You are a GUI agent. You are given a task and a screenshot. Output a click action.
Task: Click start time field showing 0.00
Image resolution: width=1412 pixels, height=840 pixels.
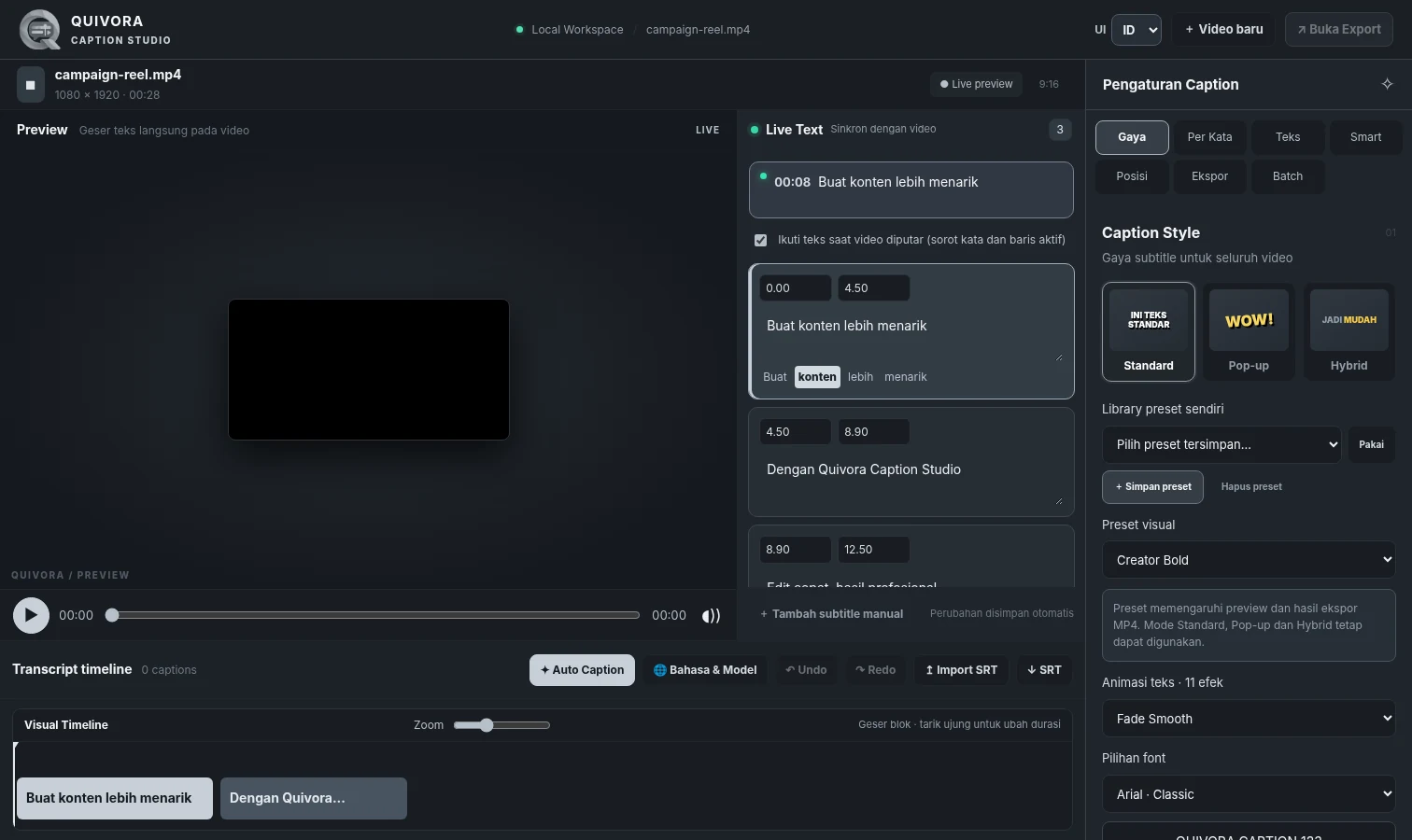[x=795, y=288]
